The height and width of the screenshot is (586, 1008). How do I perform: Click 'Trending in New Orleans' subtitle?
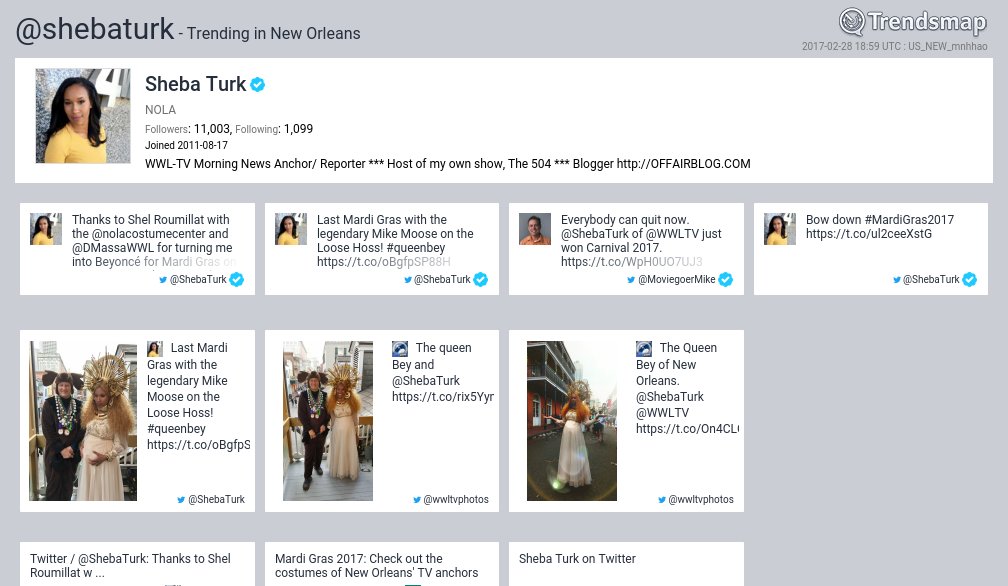coord(274,33)
